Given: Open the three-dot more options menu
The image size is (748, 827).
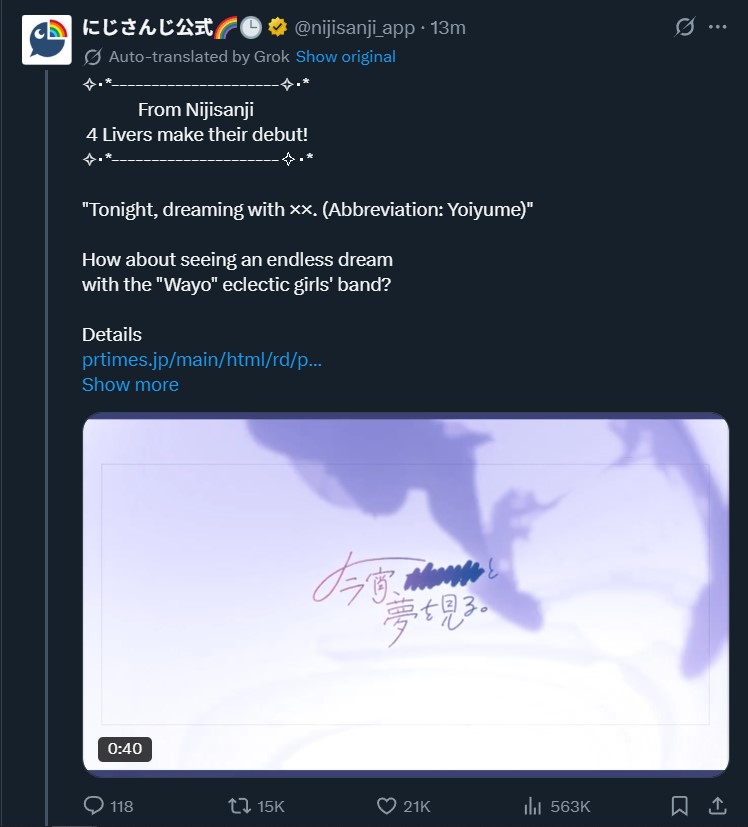Looking at the screenshot, I should tap(717, 27).
